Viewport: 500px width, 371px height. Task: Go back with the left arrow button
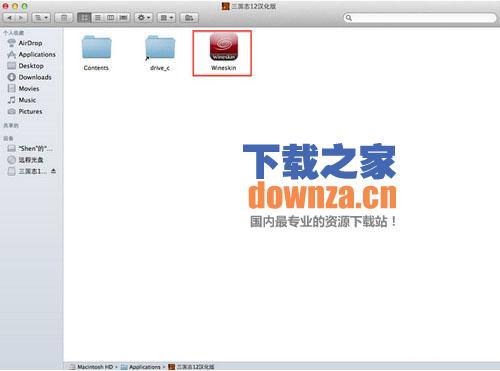pyautogui.click(x=9, y=17)
